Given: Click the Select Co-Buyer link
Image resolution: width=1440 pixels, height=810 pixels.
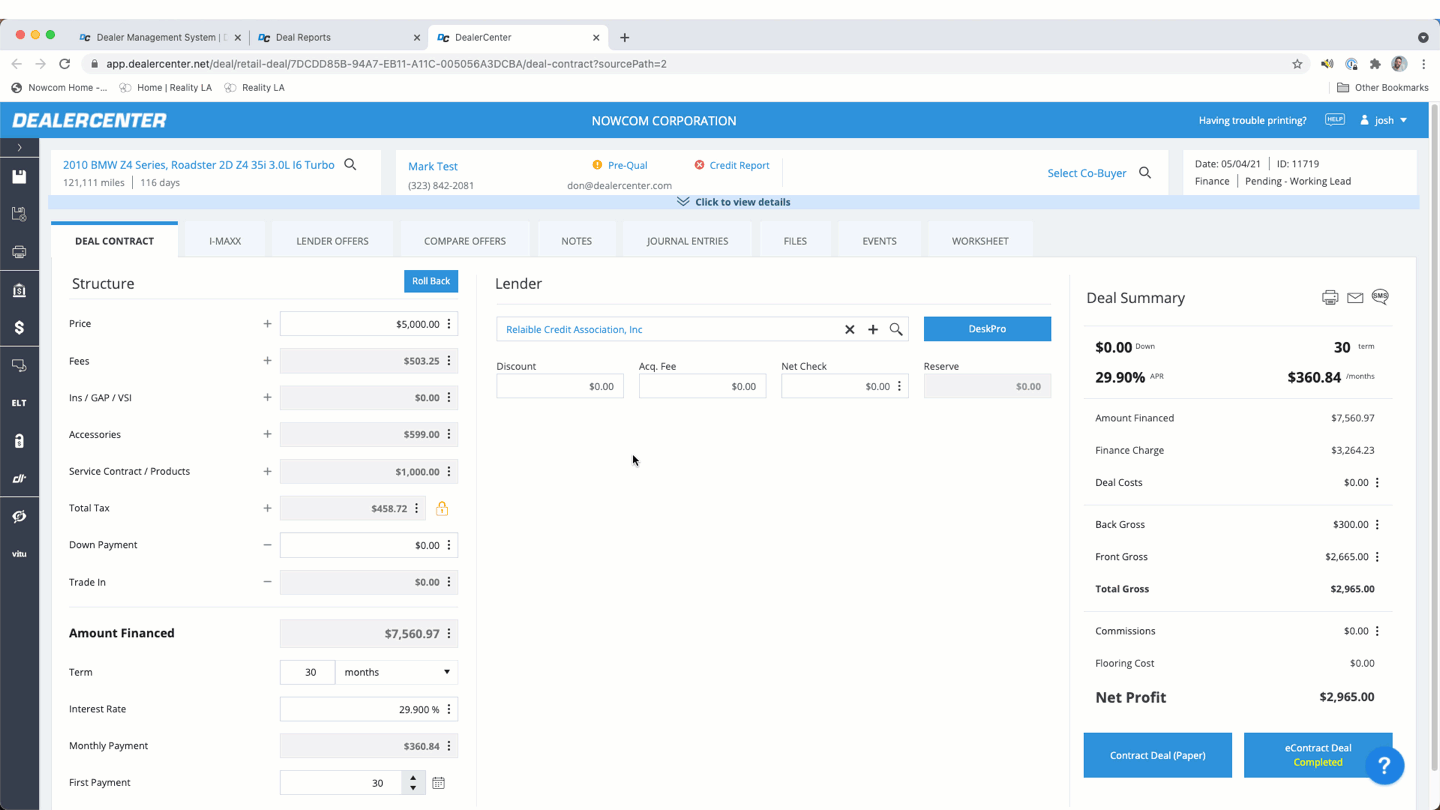Looking at the screenshot, I should pos(1087,173).
